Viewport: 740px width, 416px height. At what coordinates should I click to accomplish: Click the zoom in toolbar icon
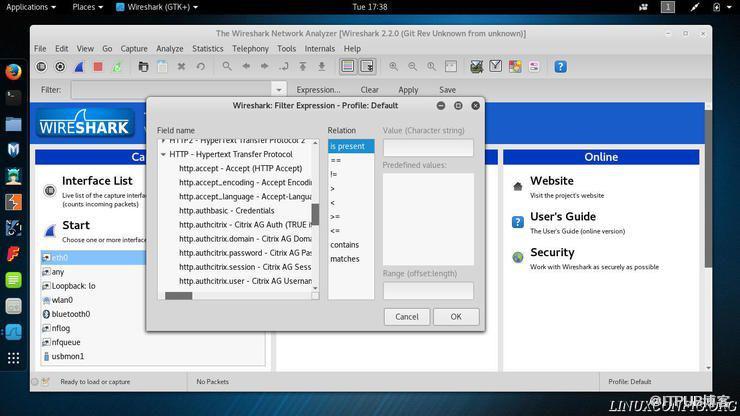(x=393, y=67)
